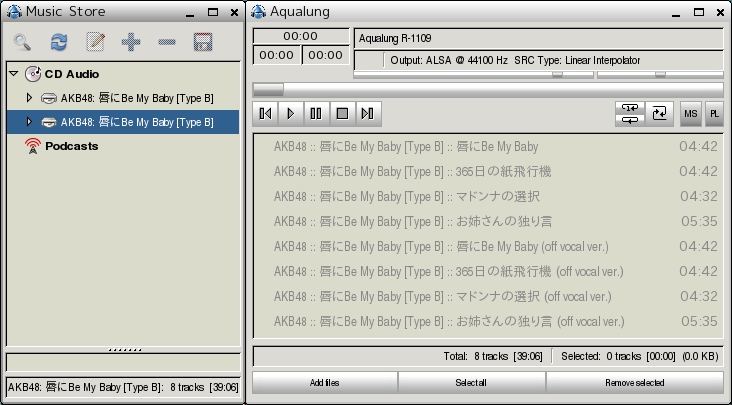Maximize the Aqualung window
This screenshot has height=405, width=732.
pyautogui.click(x=698, y=13)
